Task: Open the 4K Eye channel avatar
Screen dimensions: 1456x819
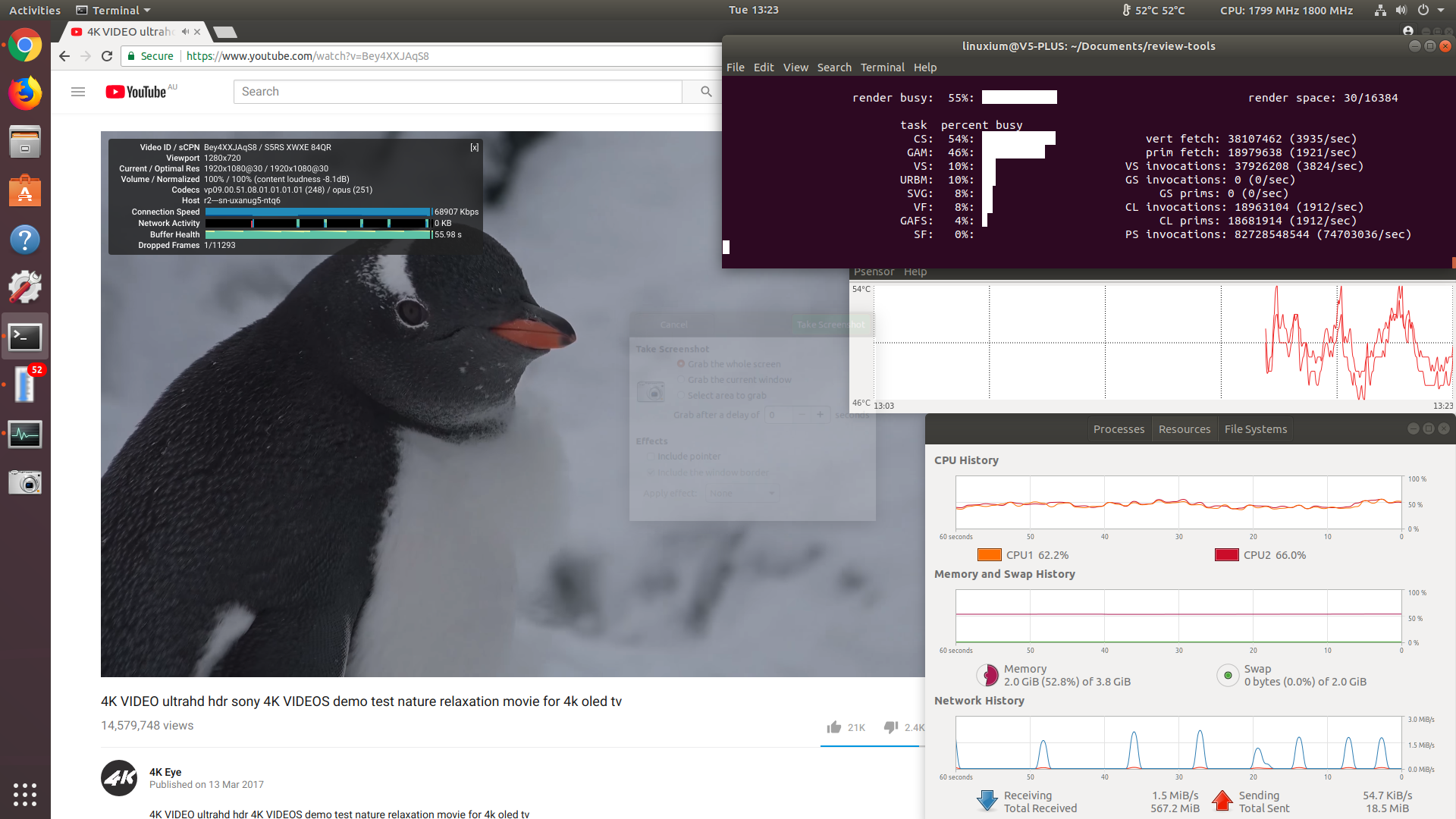Action: pyautogui.click(x=119, y=778)
